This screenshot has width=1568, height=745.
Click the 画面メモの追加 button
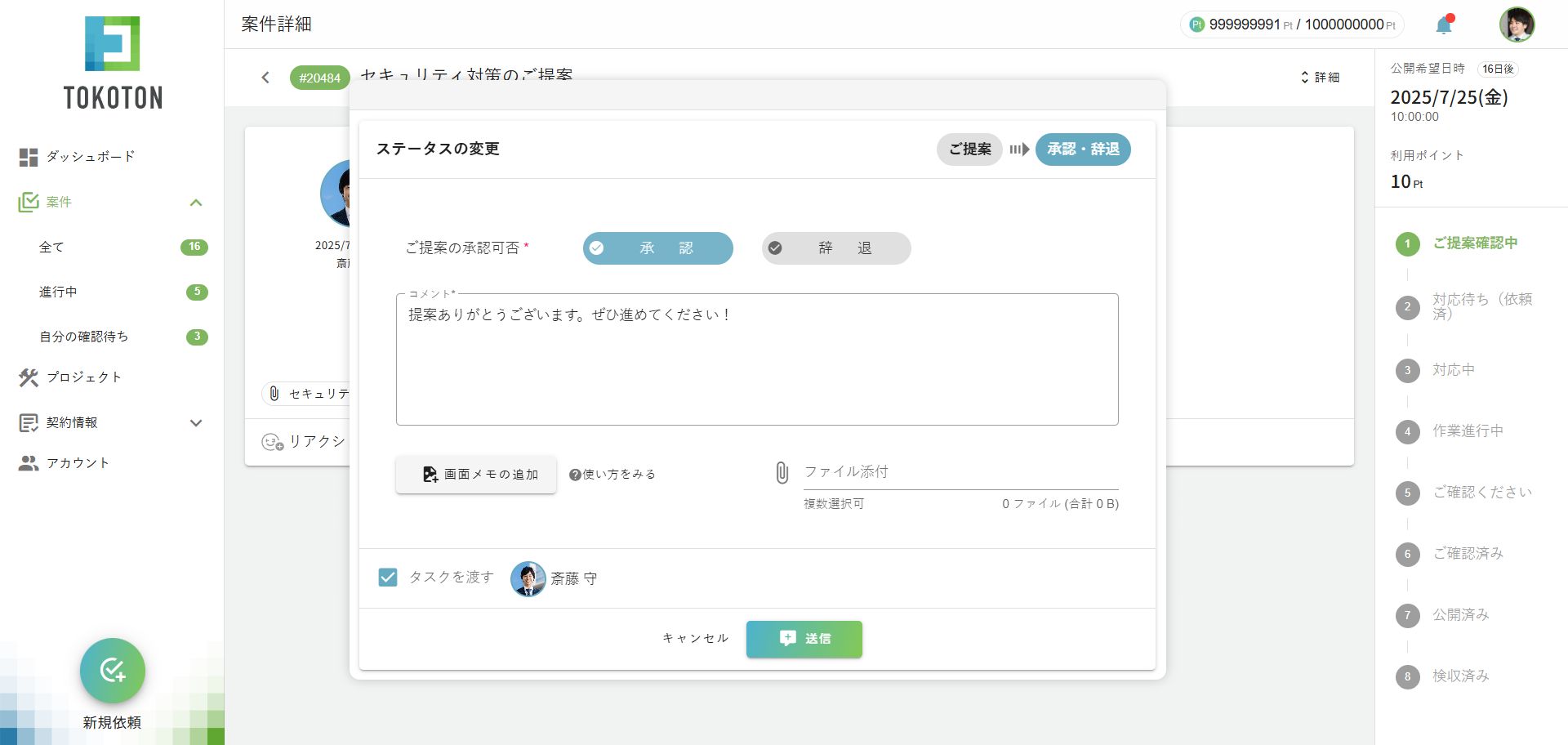click(476, 475)
